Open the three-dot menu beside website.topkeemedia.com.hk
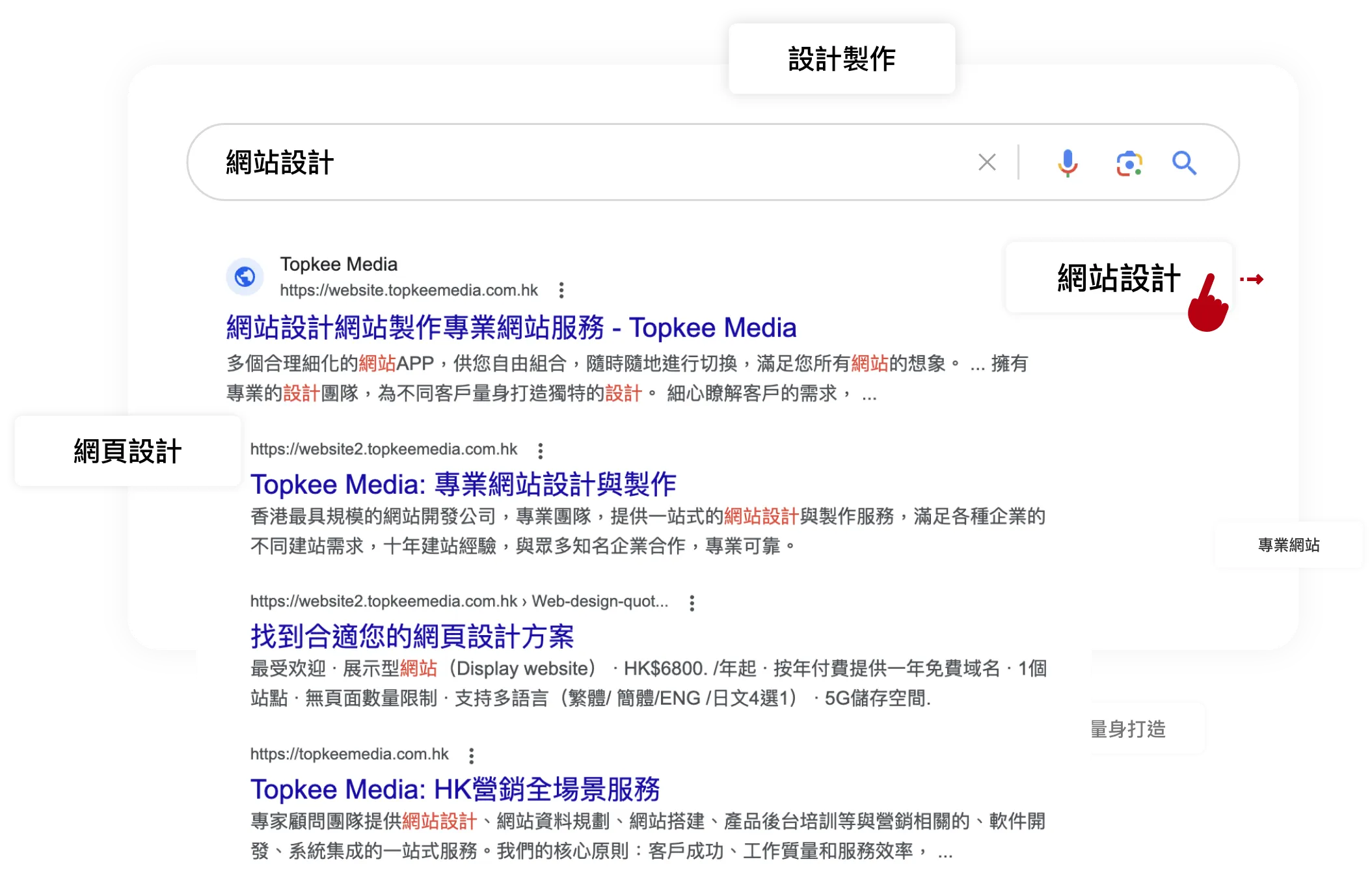 561,291
